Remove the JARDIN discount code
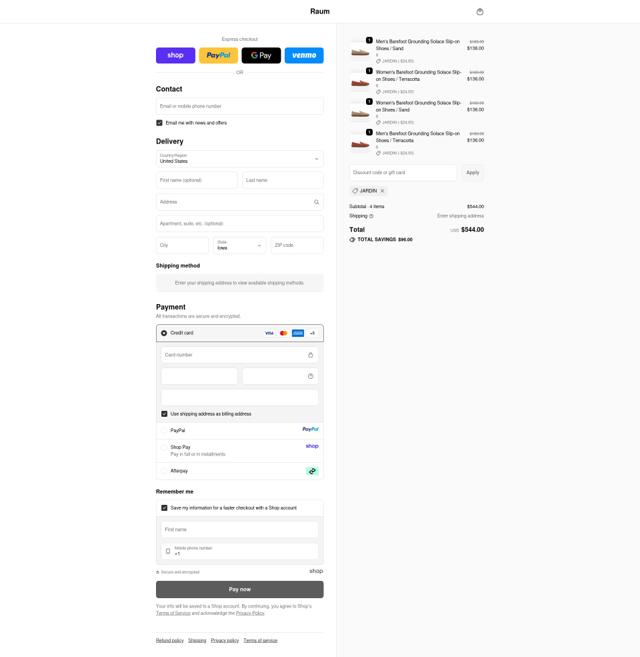640x657 pixels. coord(382,191)
